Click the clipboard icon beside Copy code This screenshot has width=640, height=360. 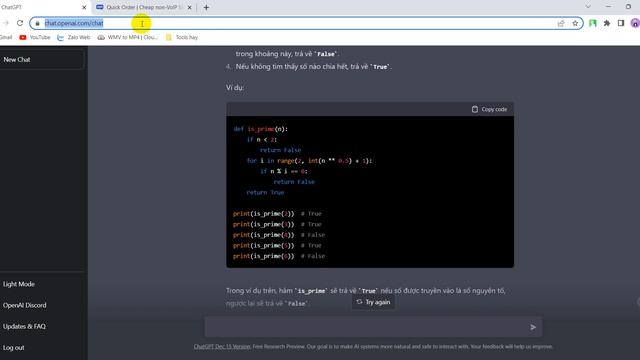tap(475, 109)
